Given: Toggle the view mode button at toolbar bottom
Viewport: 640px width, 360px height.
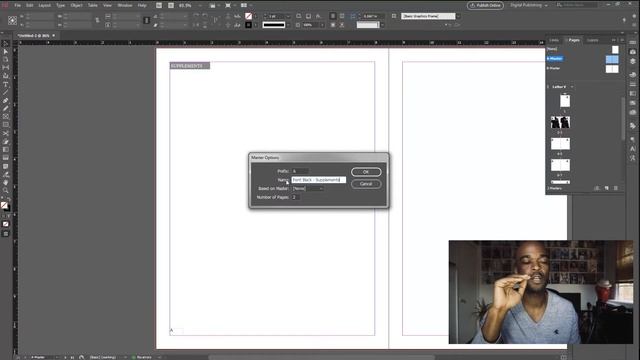Looking at the screenshot, I should [5, 233].
